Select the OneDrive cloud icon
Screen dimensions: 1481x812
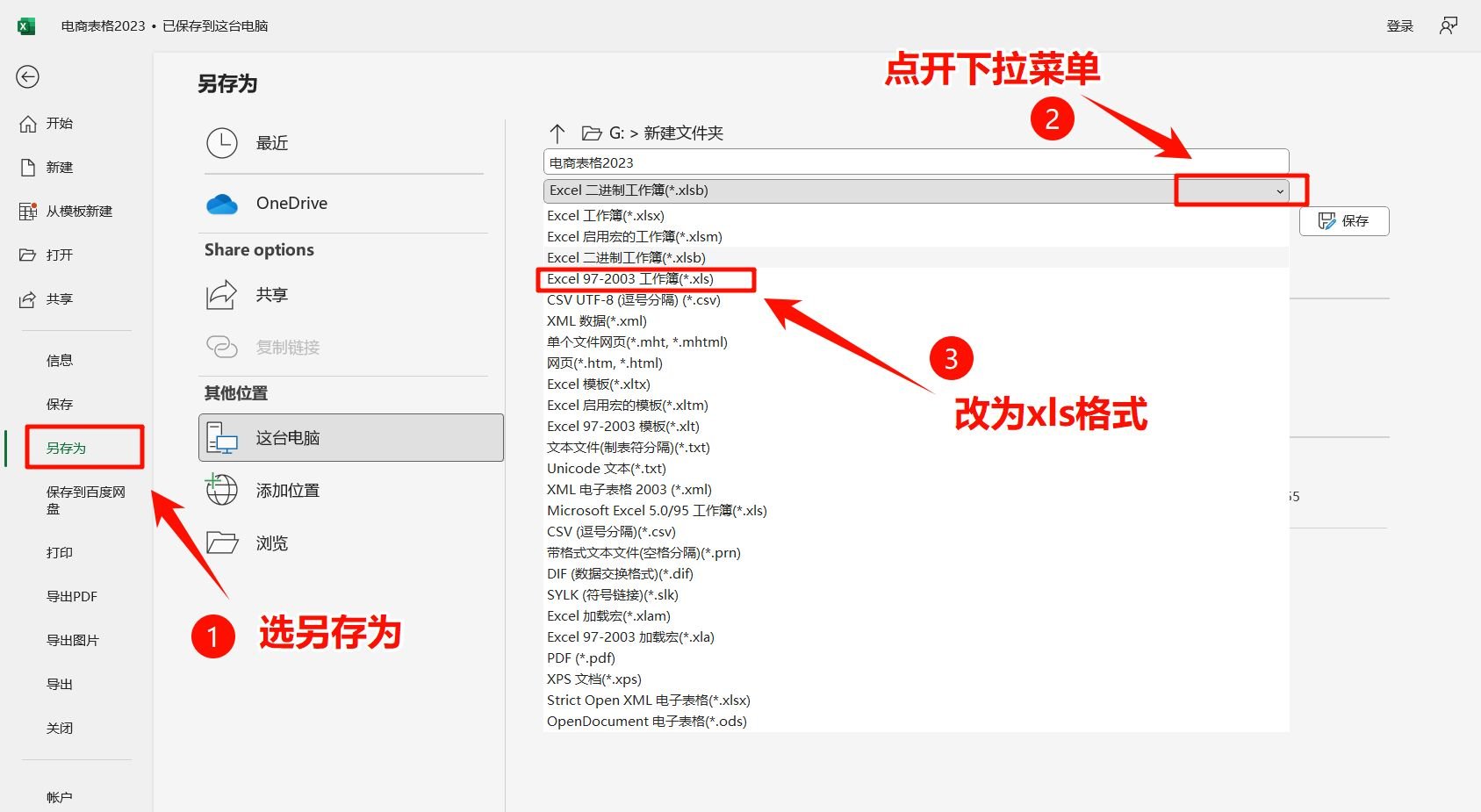(x=222, y=203)
